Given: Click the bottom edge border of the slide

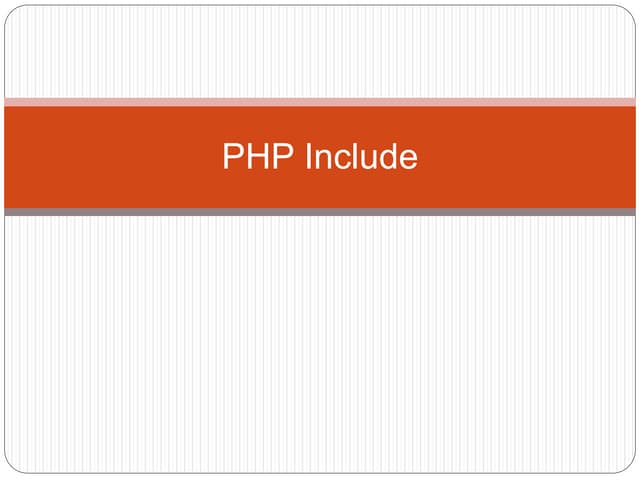Looking at the screenshot, I should (320, 473).
